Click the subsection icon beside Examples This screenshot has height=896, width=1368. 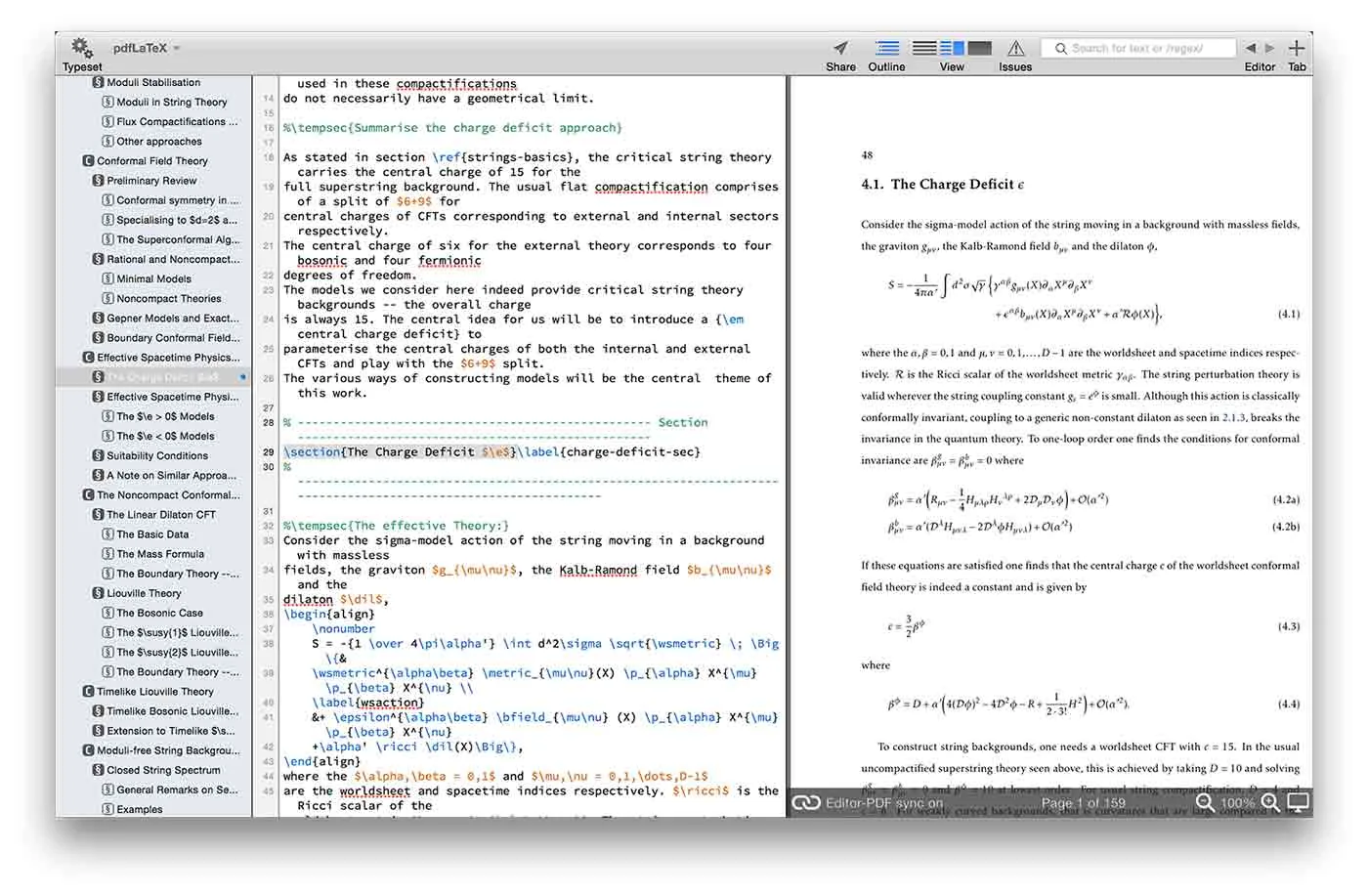point(107,809)
